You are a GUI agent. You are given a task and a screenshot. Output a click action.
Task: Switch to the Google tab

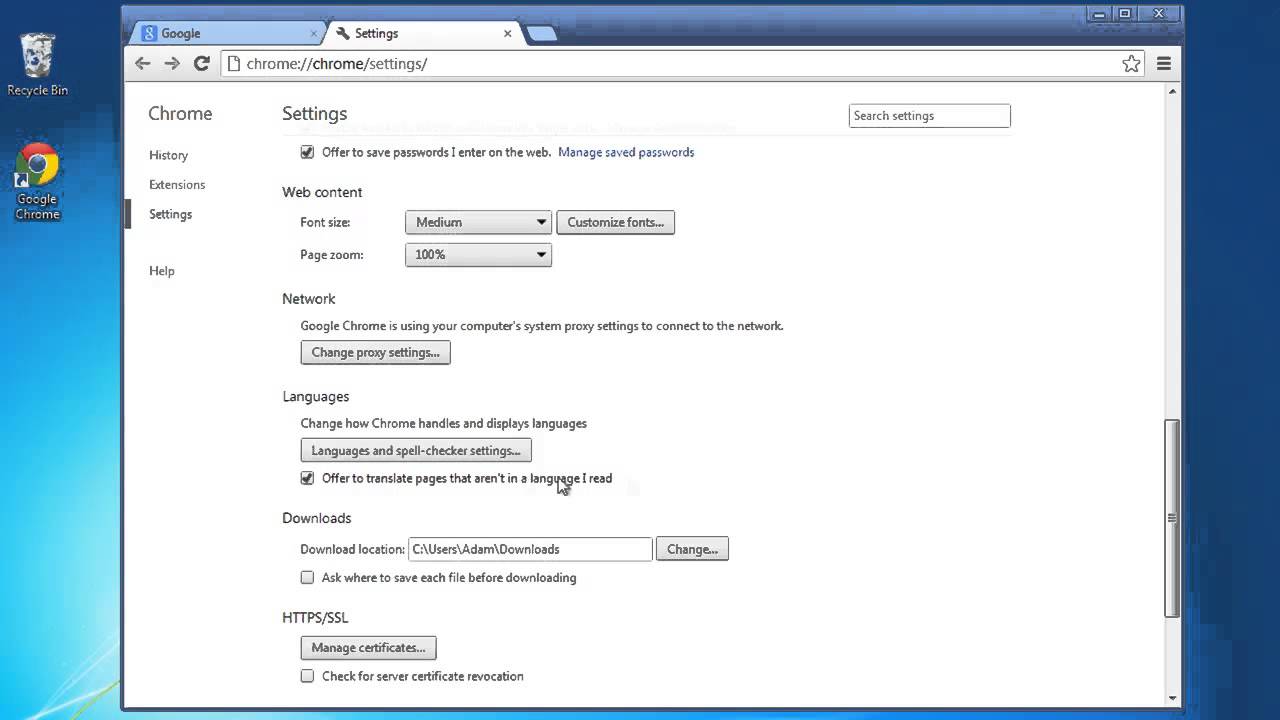[x=229, y=33]
